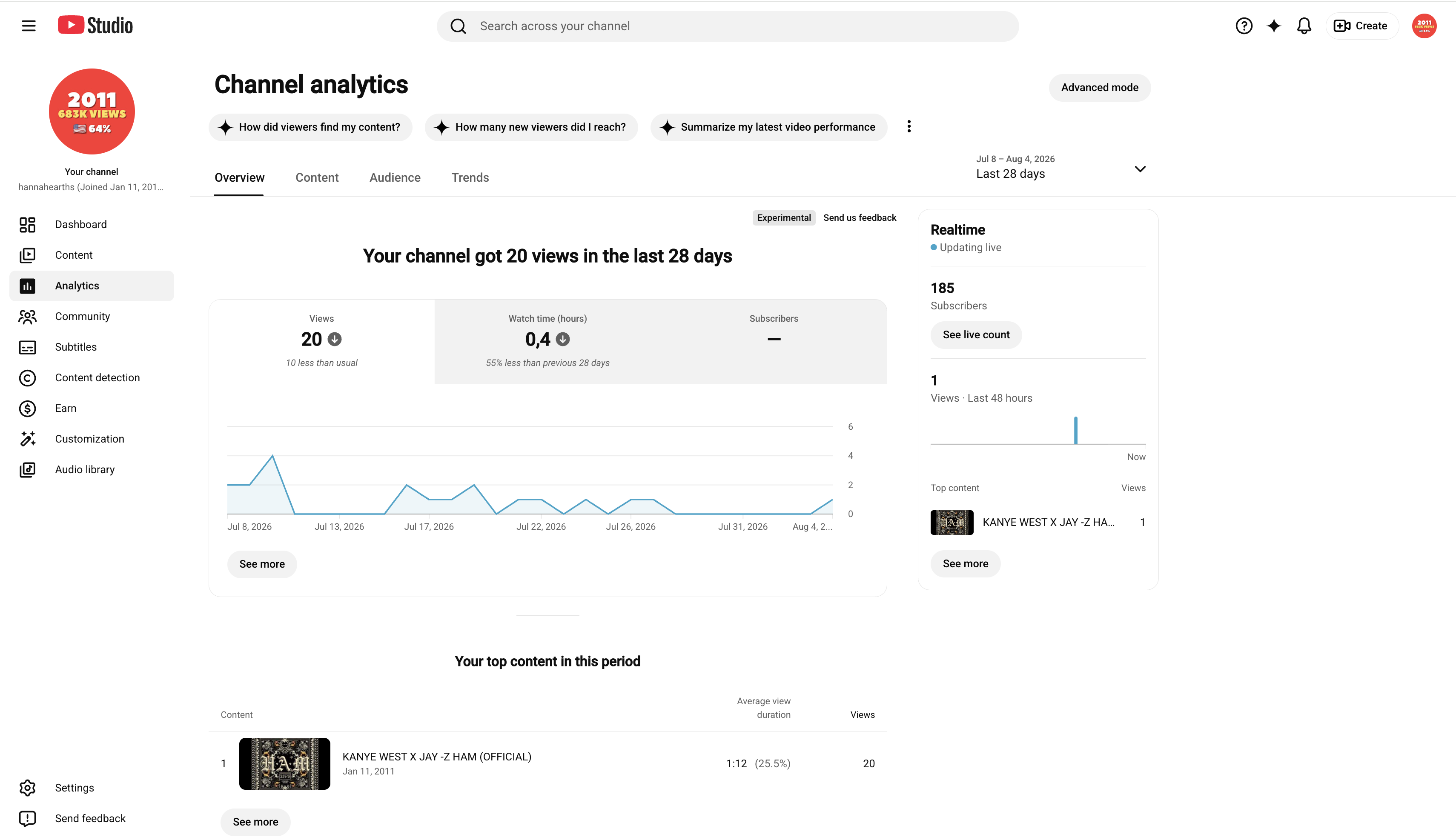This screenshot has width=1456, height=840.
Task: Switch to the Trends tab
Action: pos(470,178)
